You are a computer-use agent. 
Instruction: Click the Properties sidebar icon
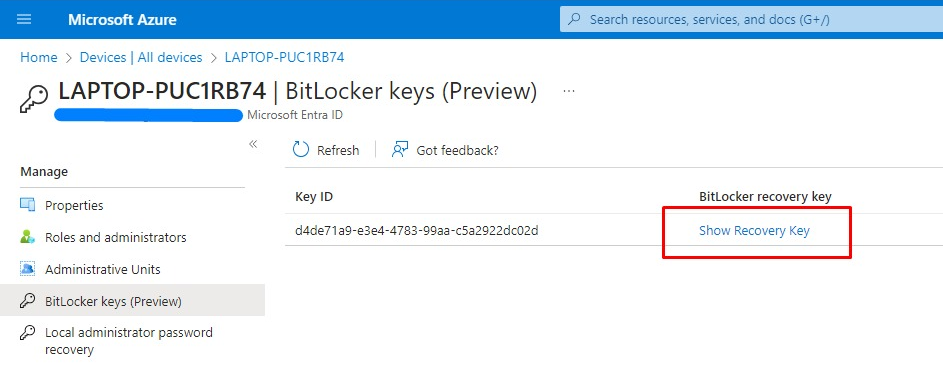click(x=28, y=205)
